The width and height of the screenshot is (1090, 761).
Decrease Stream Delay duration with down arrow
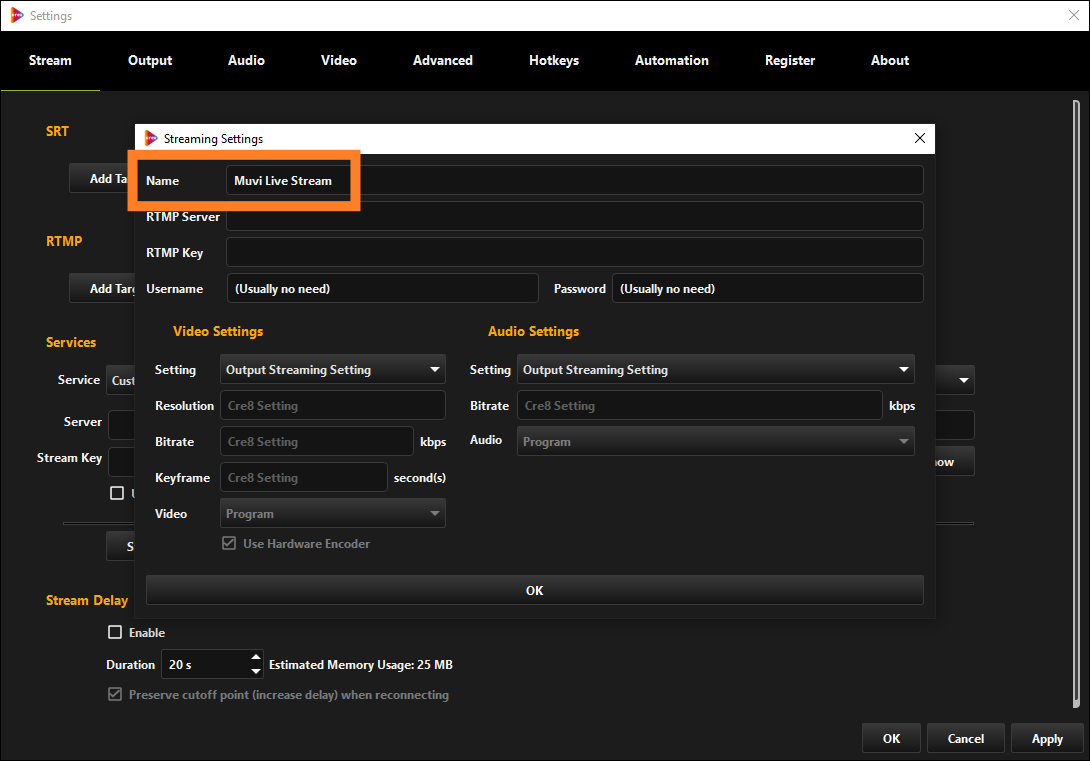pos(256,671)
